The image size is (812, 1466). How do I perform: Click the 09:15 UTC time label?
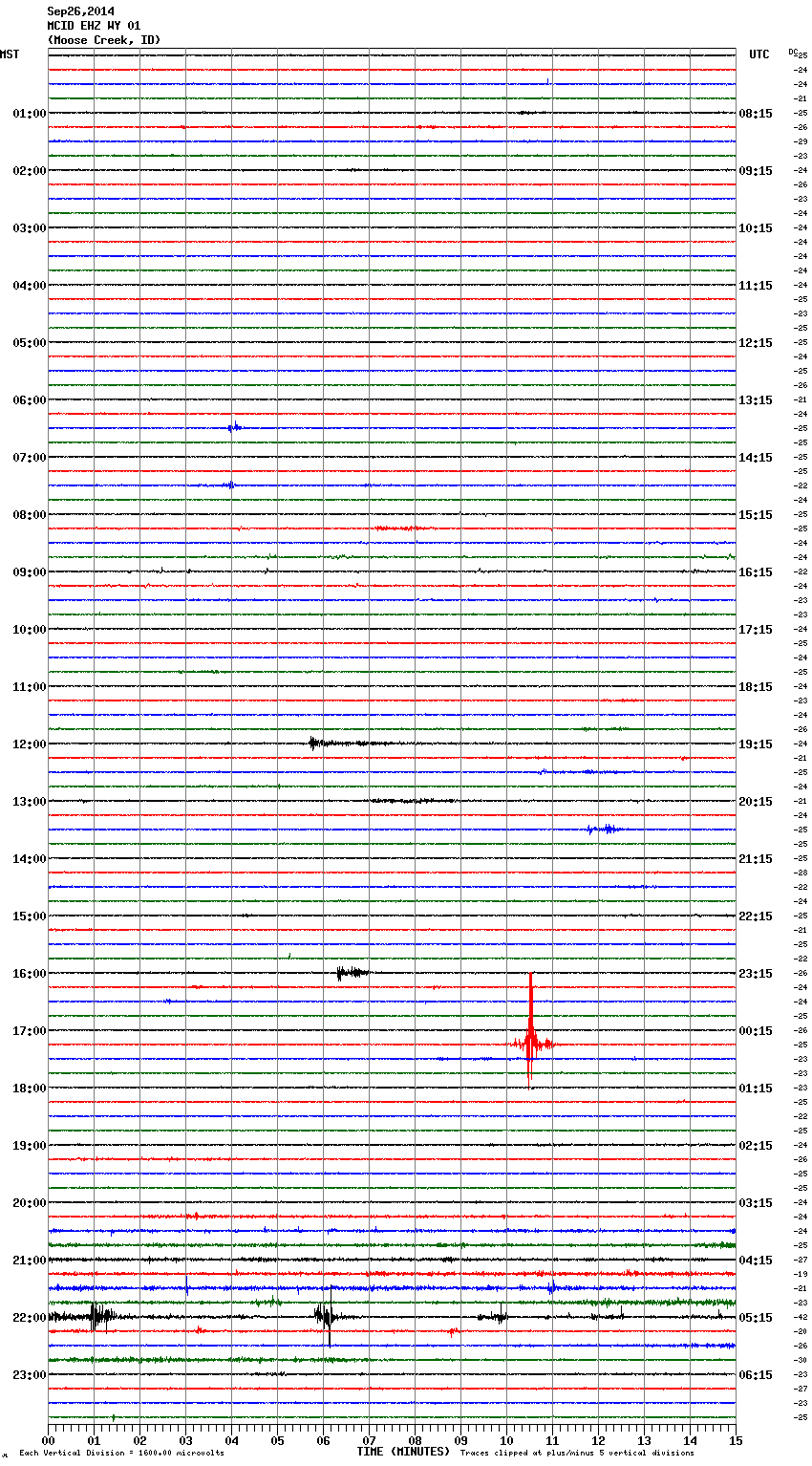point(756,171)
